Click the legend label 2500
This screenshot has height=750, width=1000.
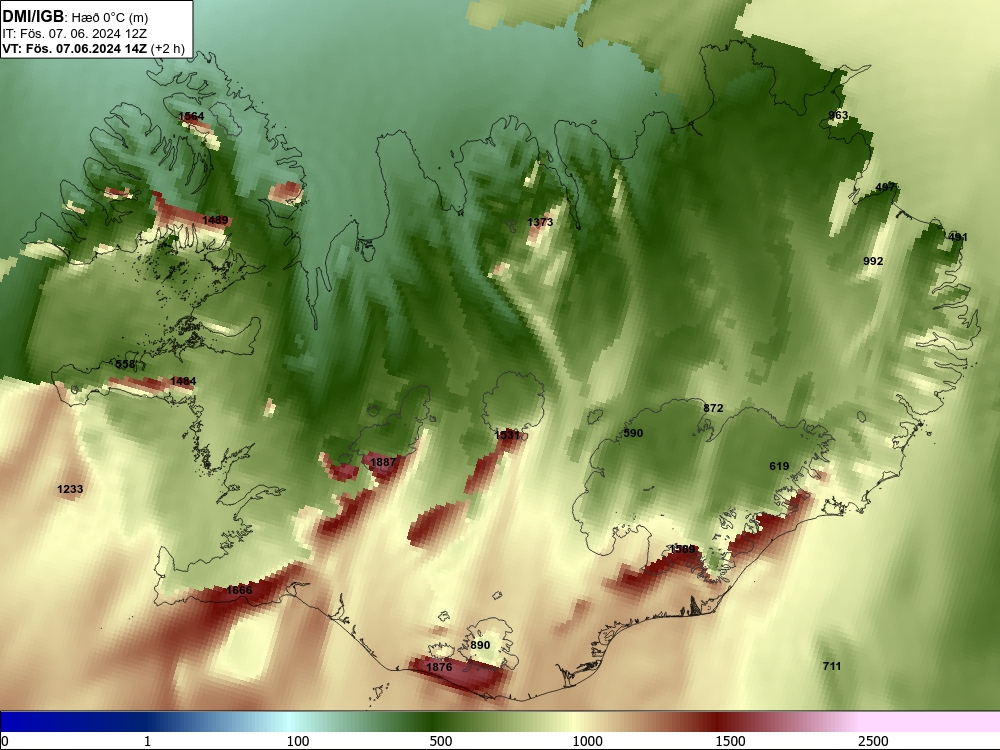pos(873,741)
